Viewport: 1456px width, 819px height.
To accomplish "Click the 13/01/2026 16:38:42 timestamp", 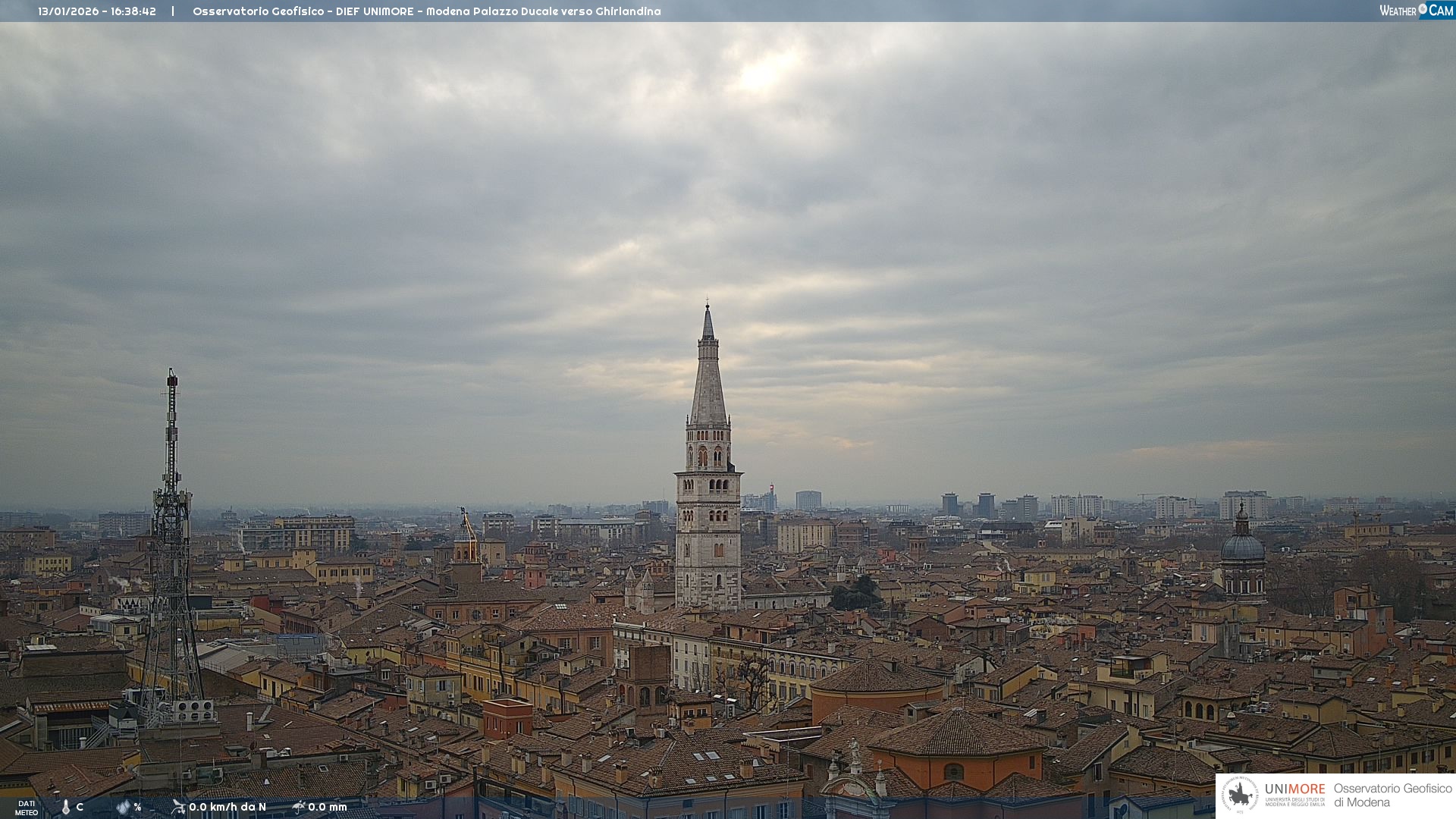I will coord(97,11).
